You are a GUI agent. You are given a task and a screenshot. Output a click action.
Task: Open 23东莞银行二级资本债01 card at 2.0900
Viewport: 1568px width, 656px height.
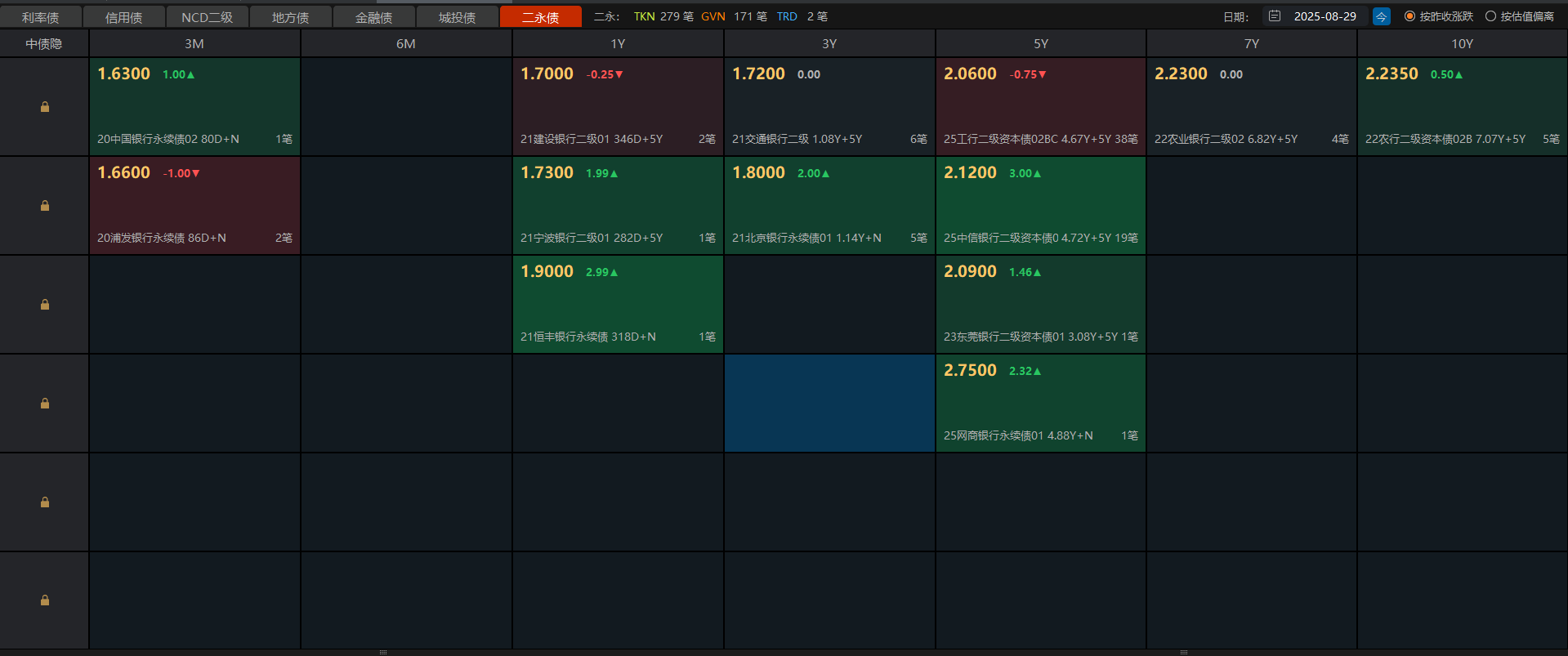coord(1041,305)
